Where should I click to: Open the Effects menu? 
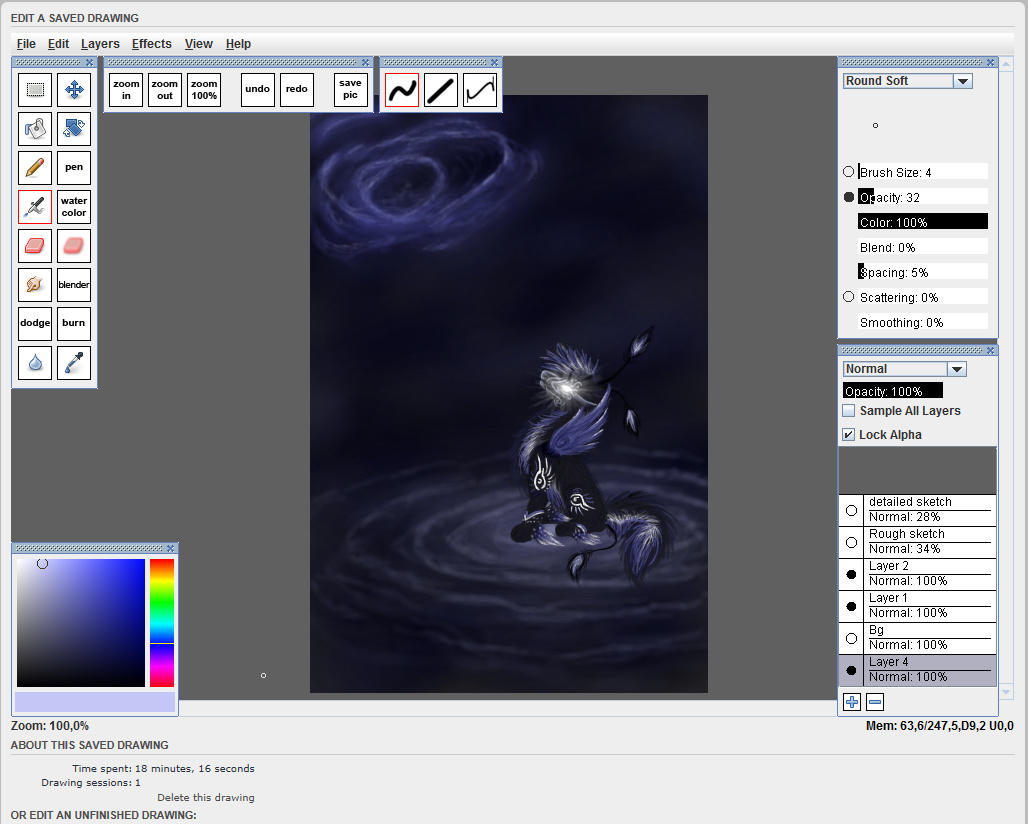[x=151, y=44]
